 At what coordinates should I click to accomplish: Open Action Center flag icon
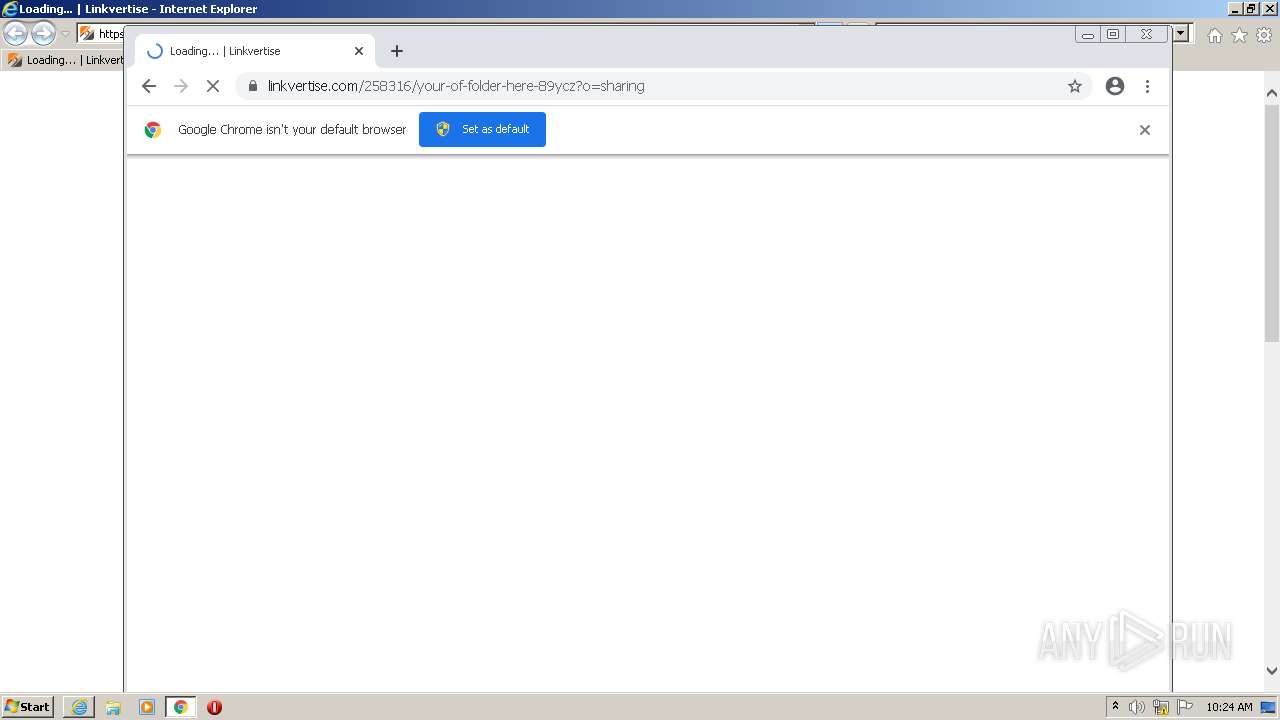click(1185, 707)
